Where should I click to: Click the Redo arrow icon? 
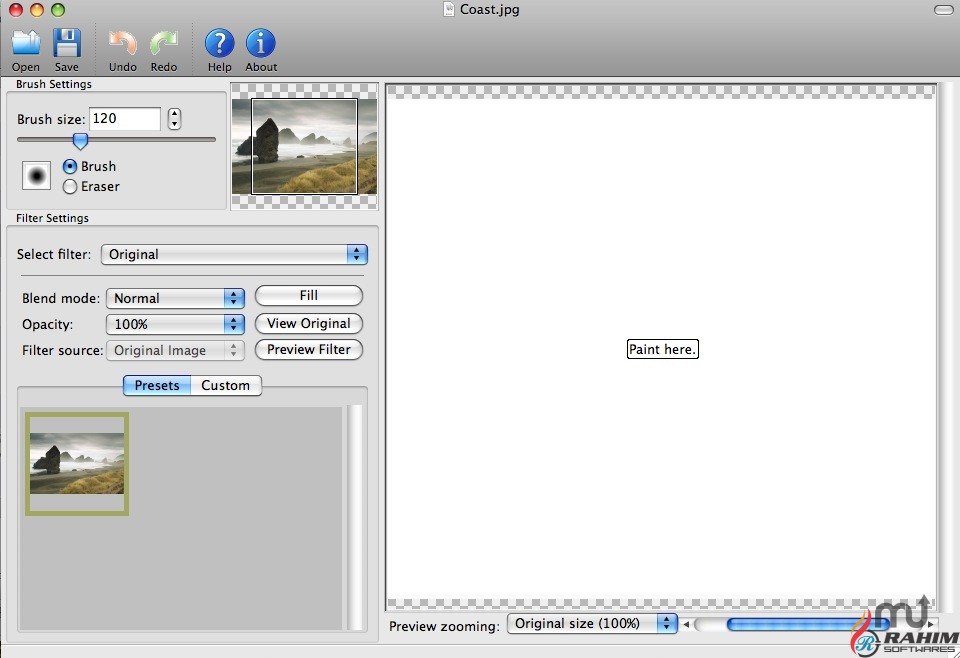click(163, 44)
